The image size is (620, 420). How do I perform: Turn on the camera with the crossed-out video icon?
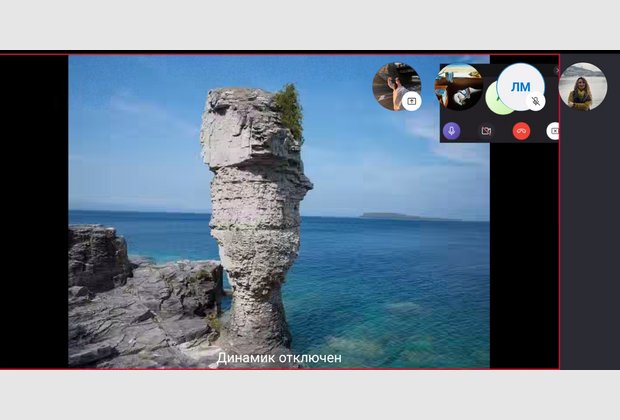point(486,131)
